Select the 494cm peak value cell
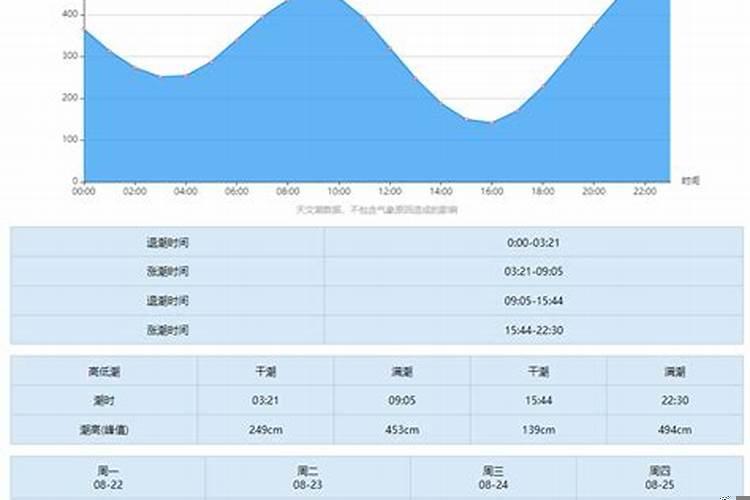This screenshot has width=750, height=500. [675, 430]
